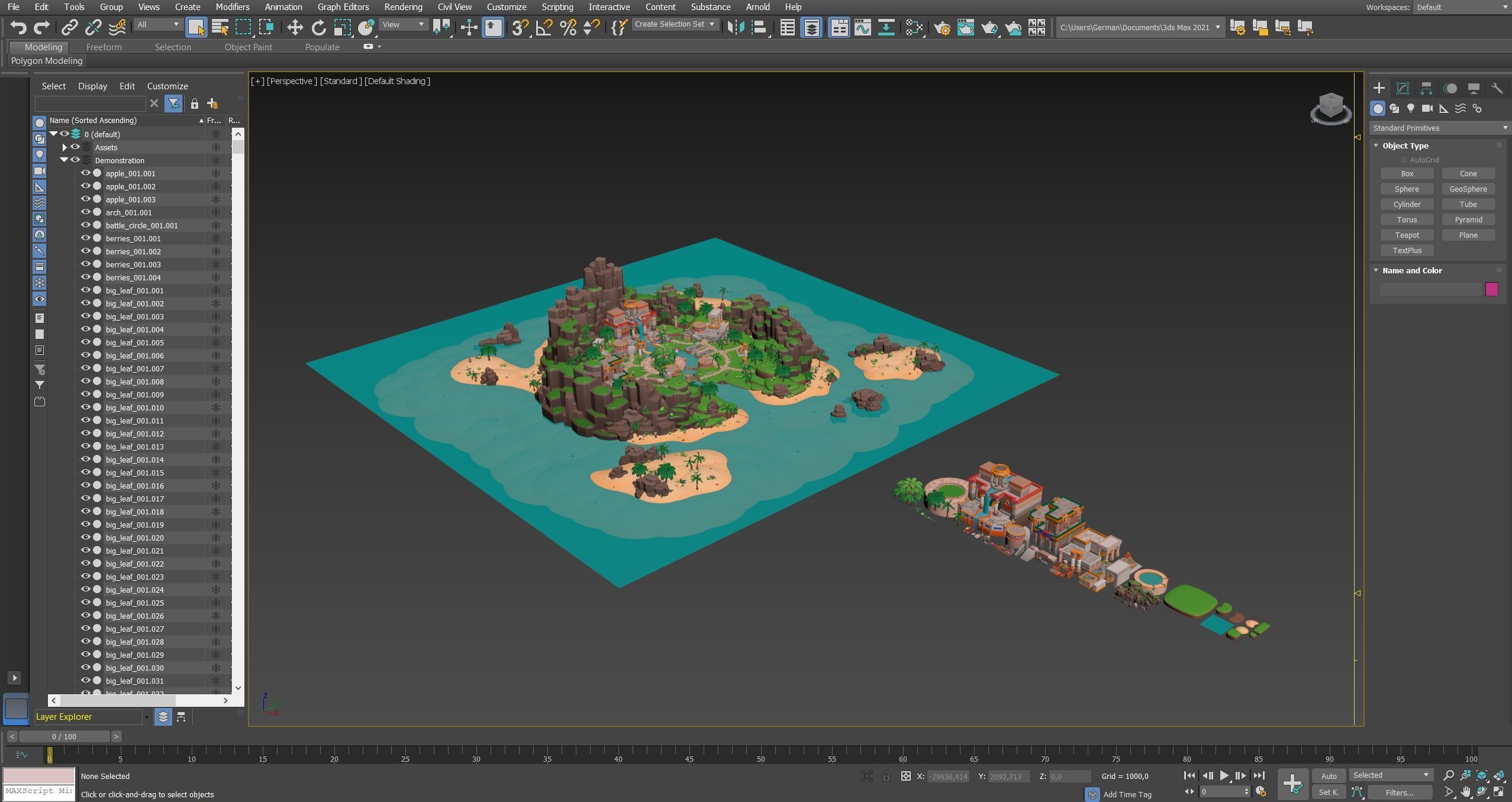Open the object color swatch
The height and width of the screenshot is (802, 1512).
click(1491, 289)
